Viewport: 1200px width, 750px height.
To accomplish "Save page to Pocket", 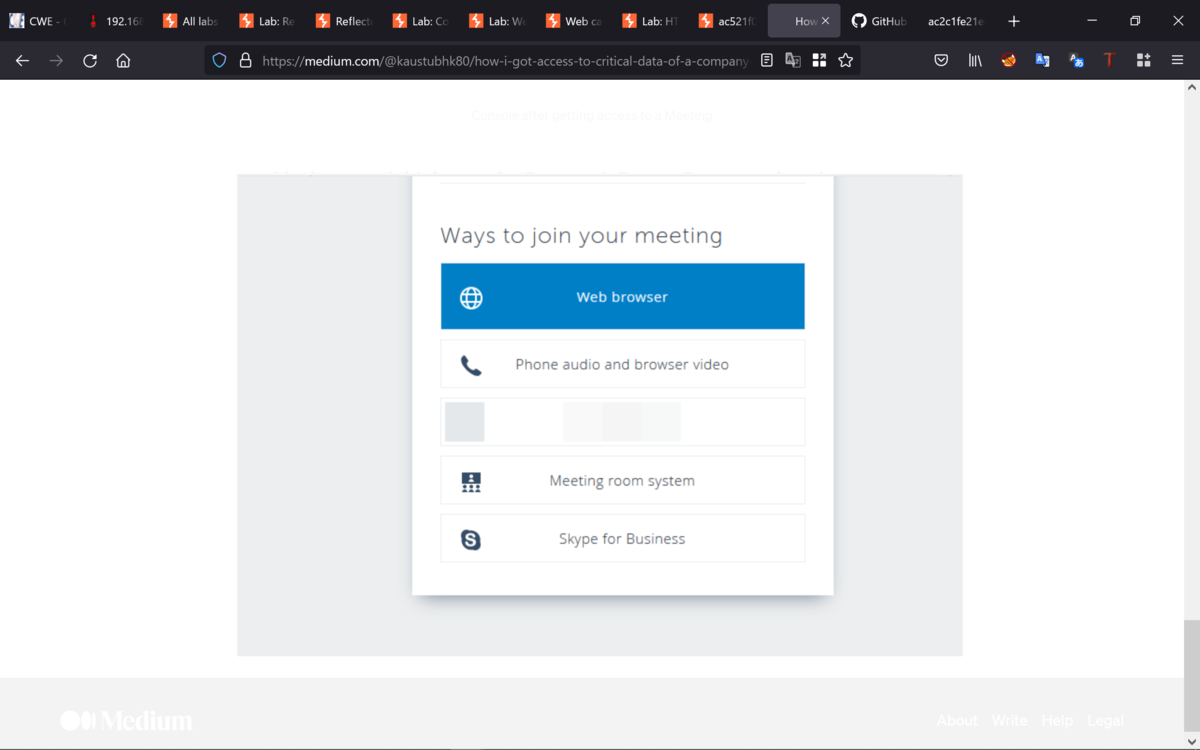I will pos(941,60).
